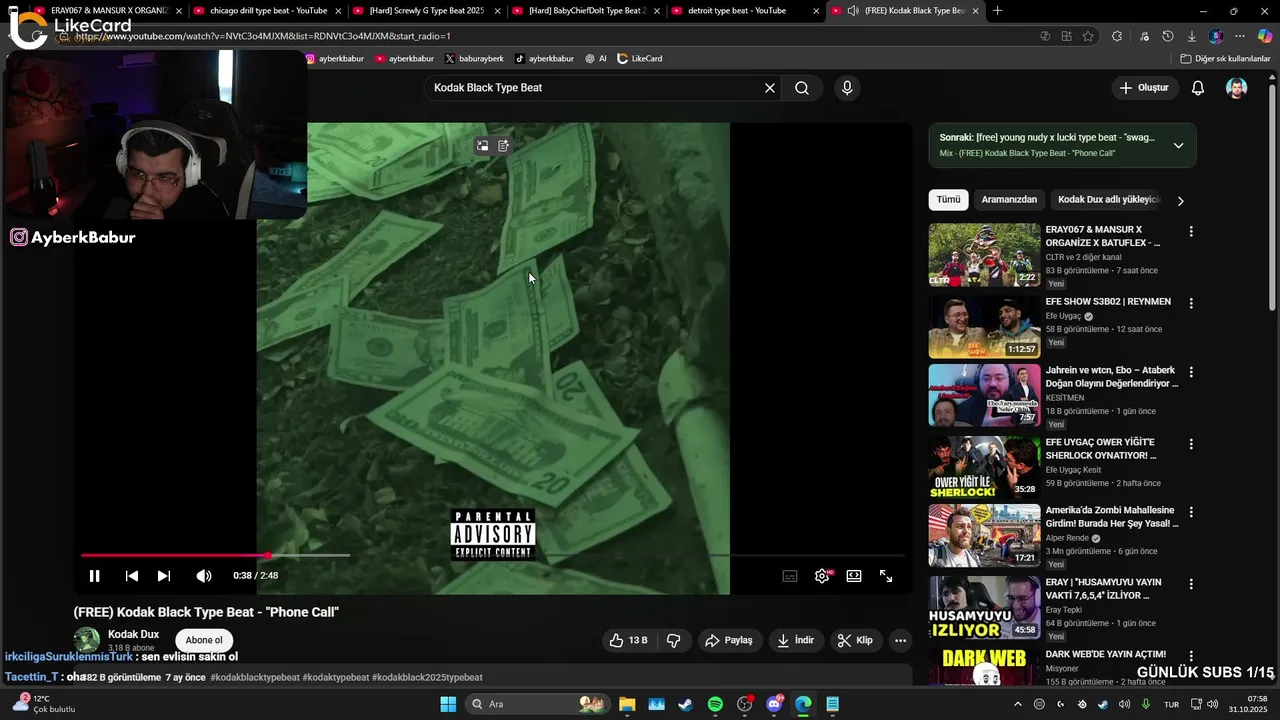The width and height of the screenshot is (1280, 720).
Task: Open a new browser tab
Action: [997, 11]
